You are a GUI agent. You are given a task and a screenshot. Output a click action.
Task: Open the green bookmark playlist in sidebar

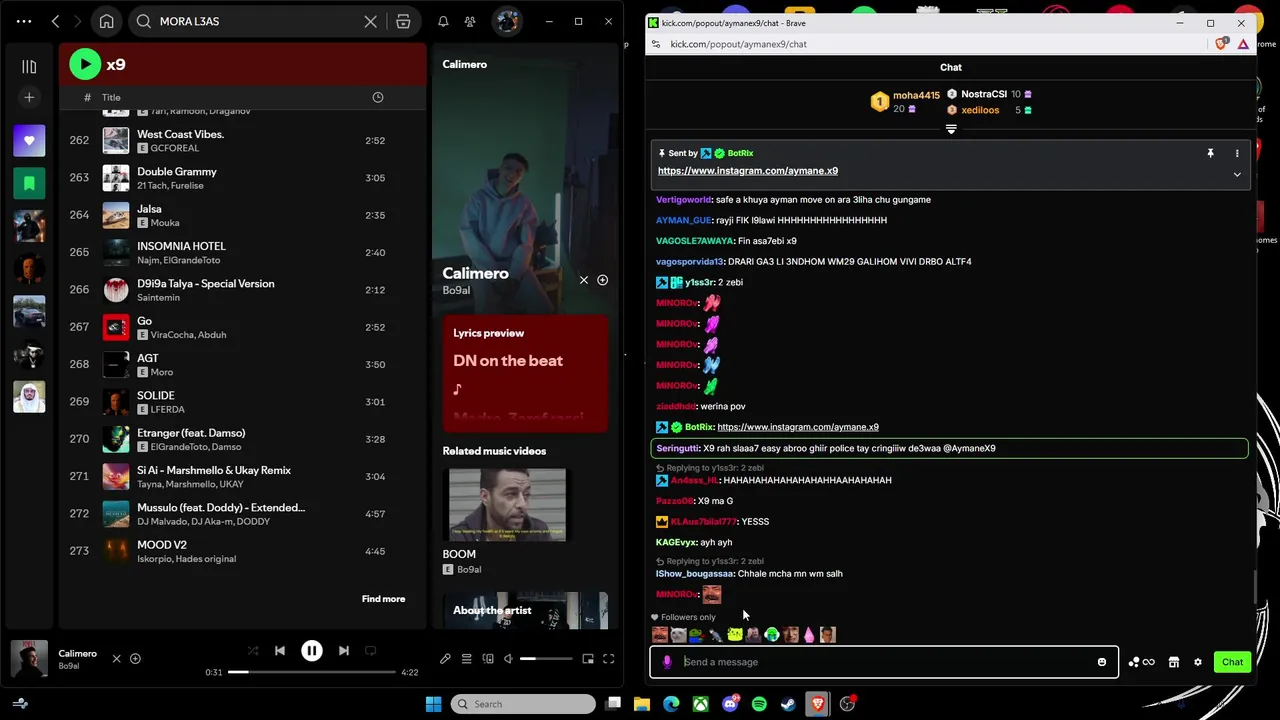point(29,183)
